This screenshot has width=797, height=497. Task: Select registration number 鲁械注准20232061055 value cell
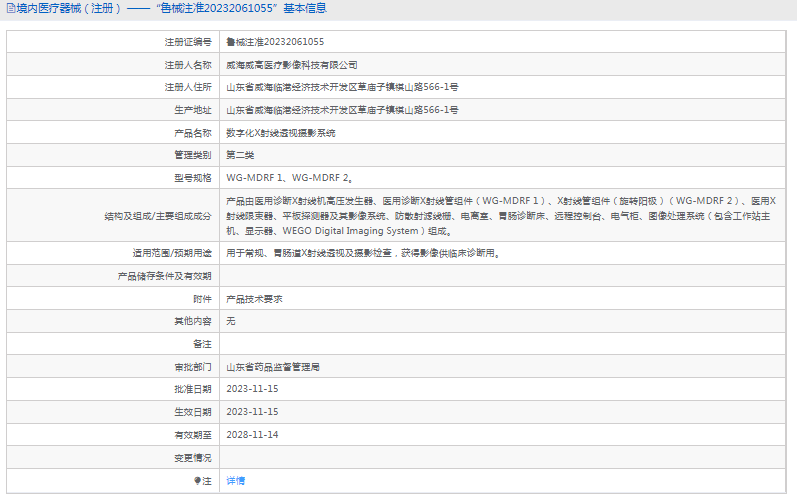[275, 42]
